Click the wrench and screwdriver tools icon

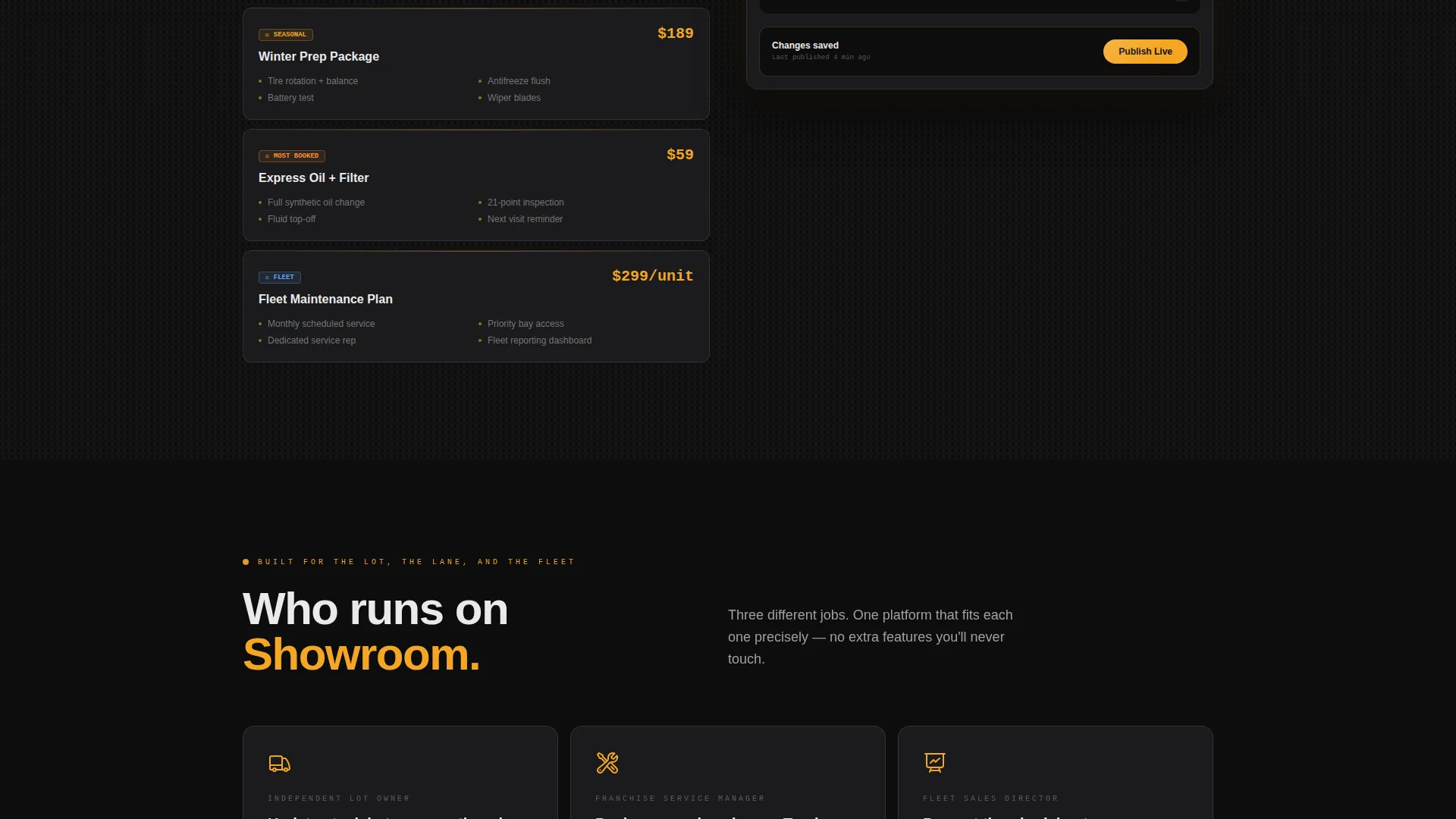(607, 763)
